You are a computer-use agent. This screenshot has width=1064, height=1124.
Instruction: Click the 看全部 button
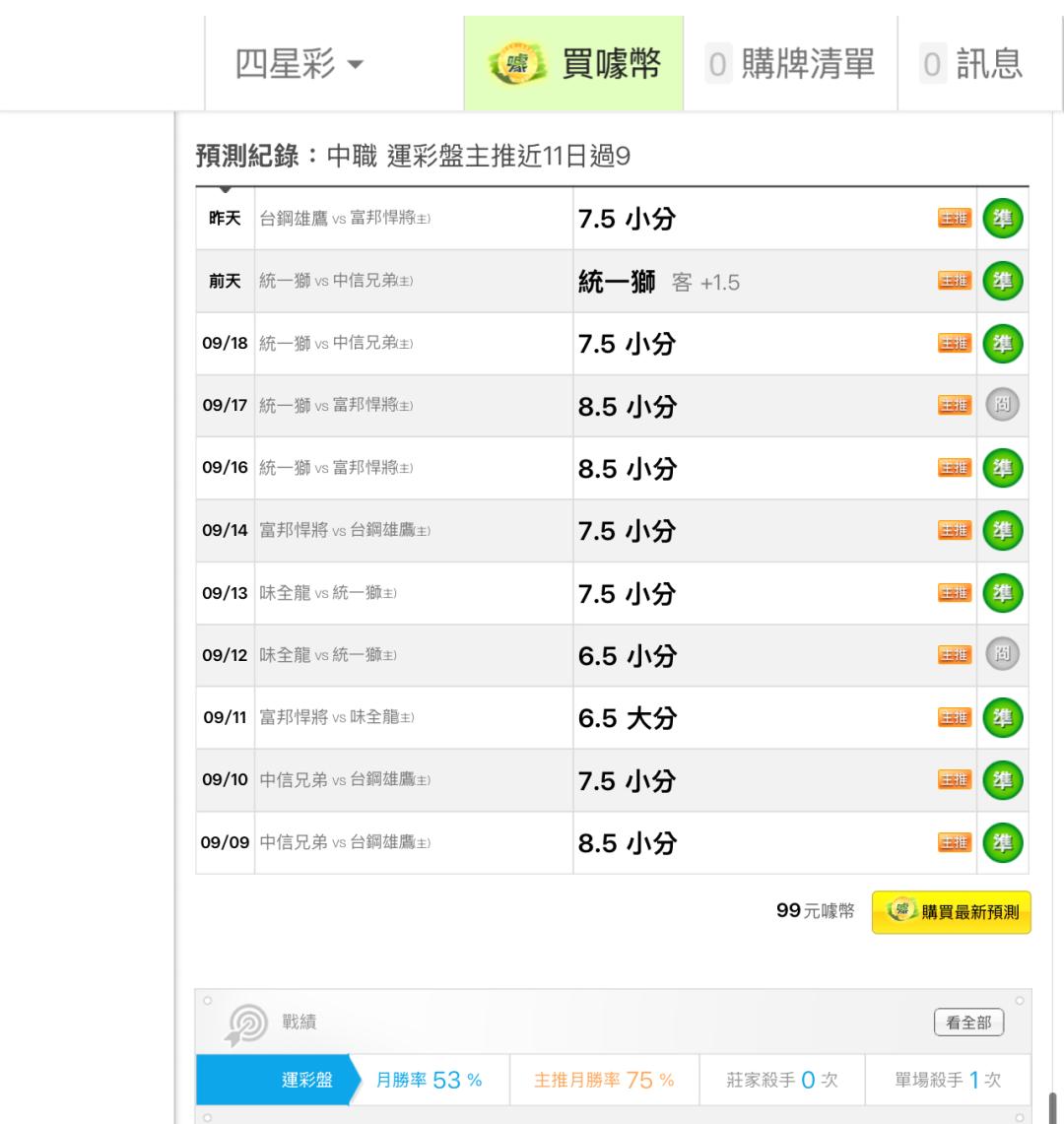[x=968, y=1023]
